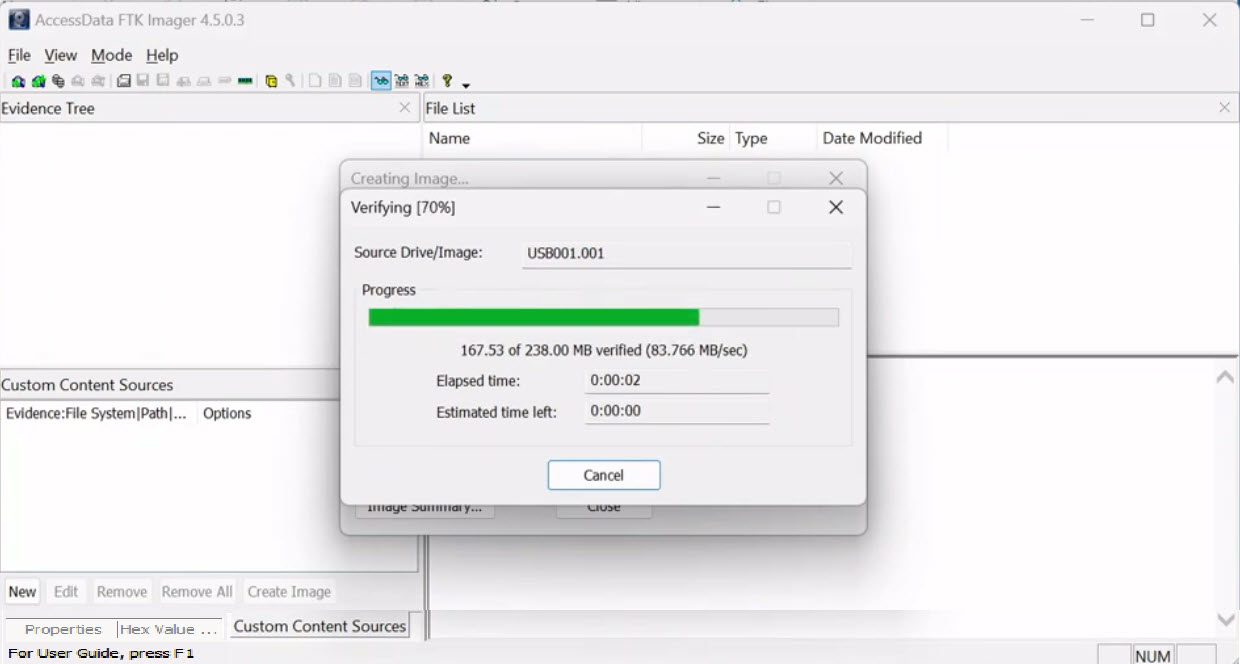This screenshot has height=664, width=1240.
Task: Click the green verification progress bar
Action: 533,317
